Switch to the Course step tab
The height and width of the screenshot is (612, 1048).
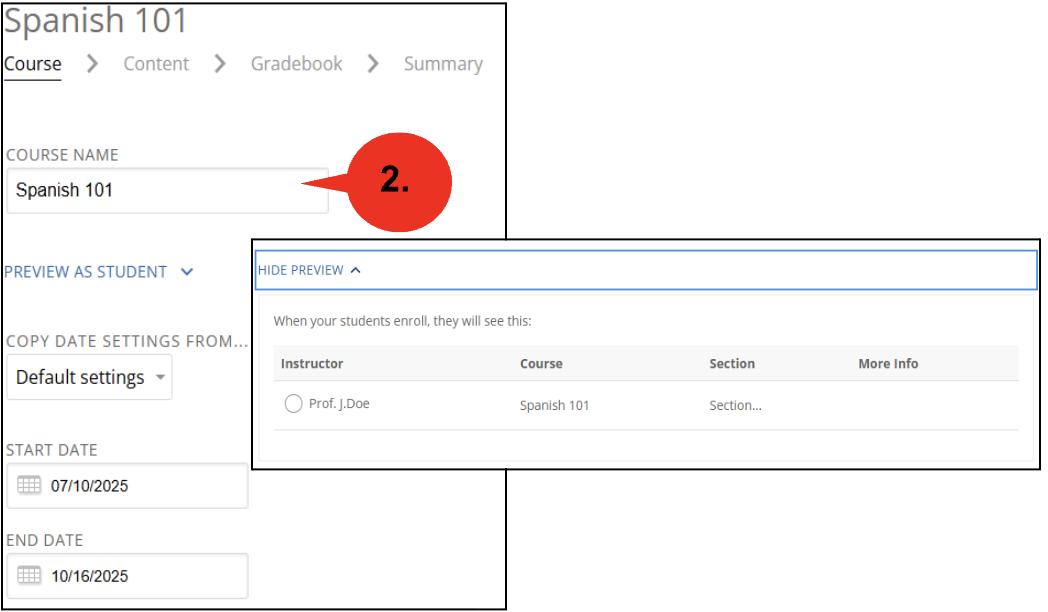tap(33, 64)
